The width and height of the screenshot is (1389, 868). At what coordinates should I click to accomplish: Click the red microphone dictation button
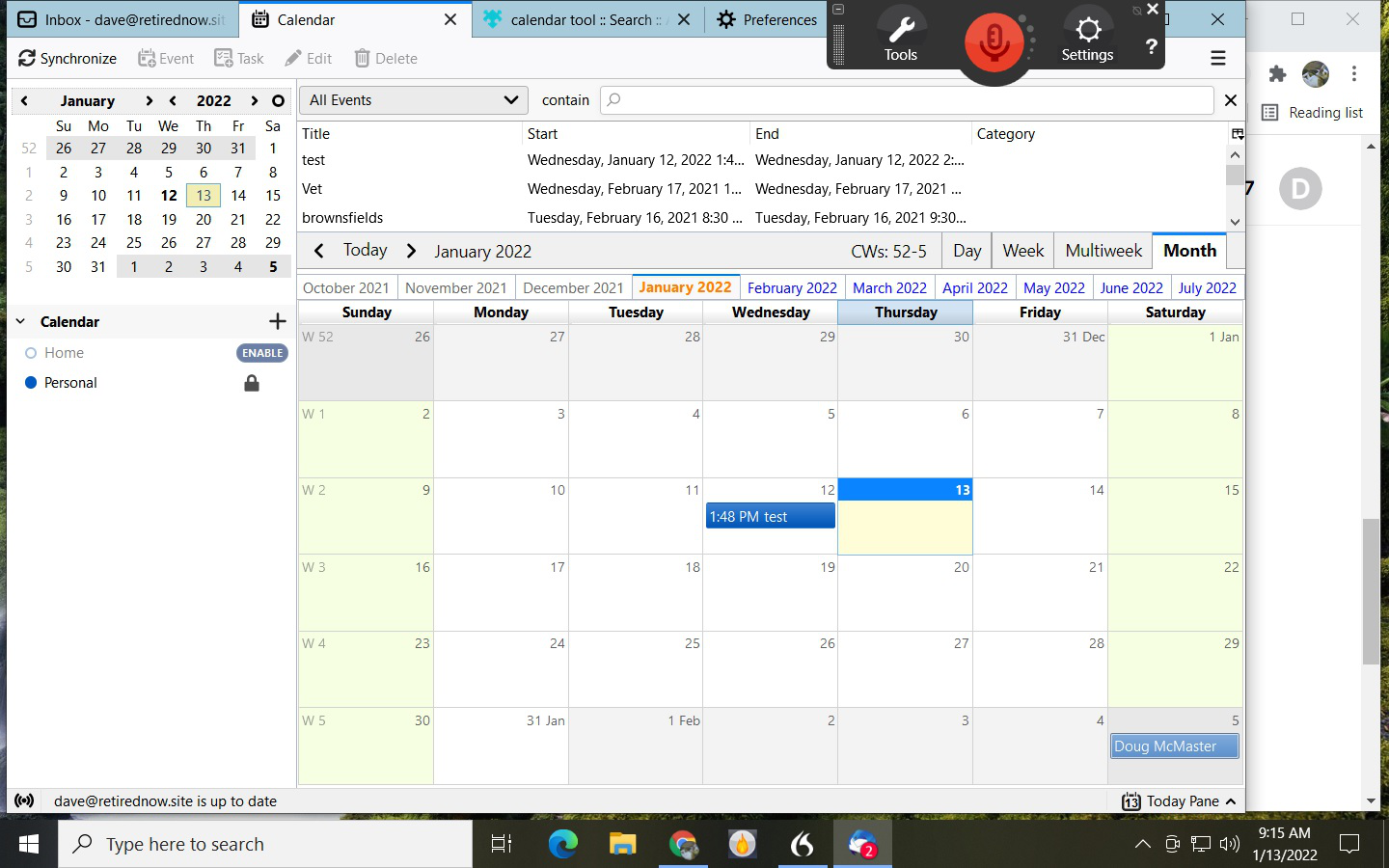pyautogui.click(x=994, y=42)
